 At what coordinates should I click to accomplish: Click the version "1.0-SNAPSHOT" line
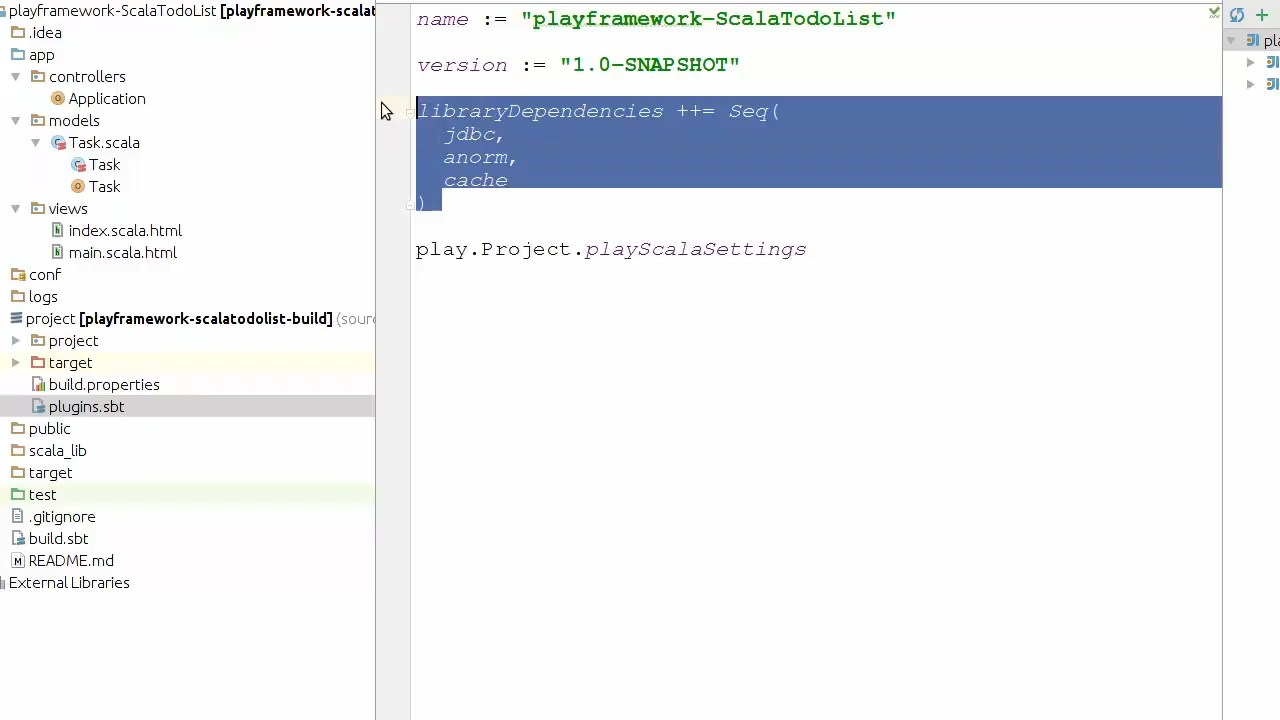(578, 65)
